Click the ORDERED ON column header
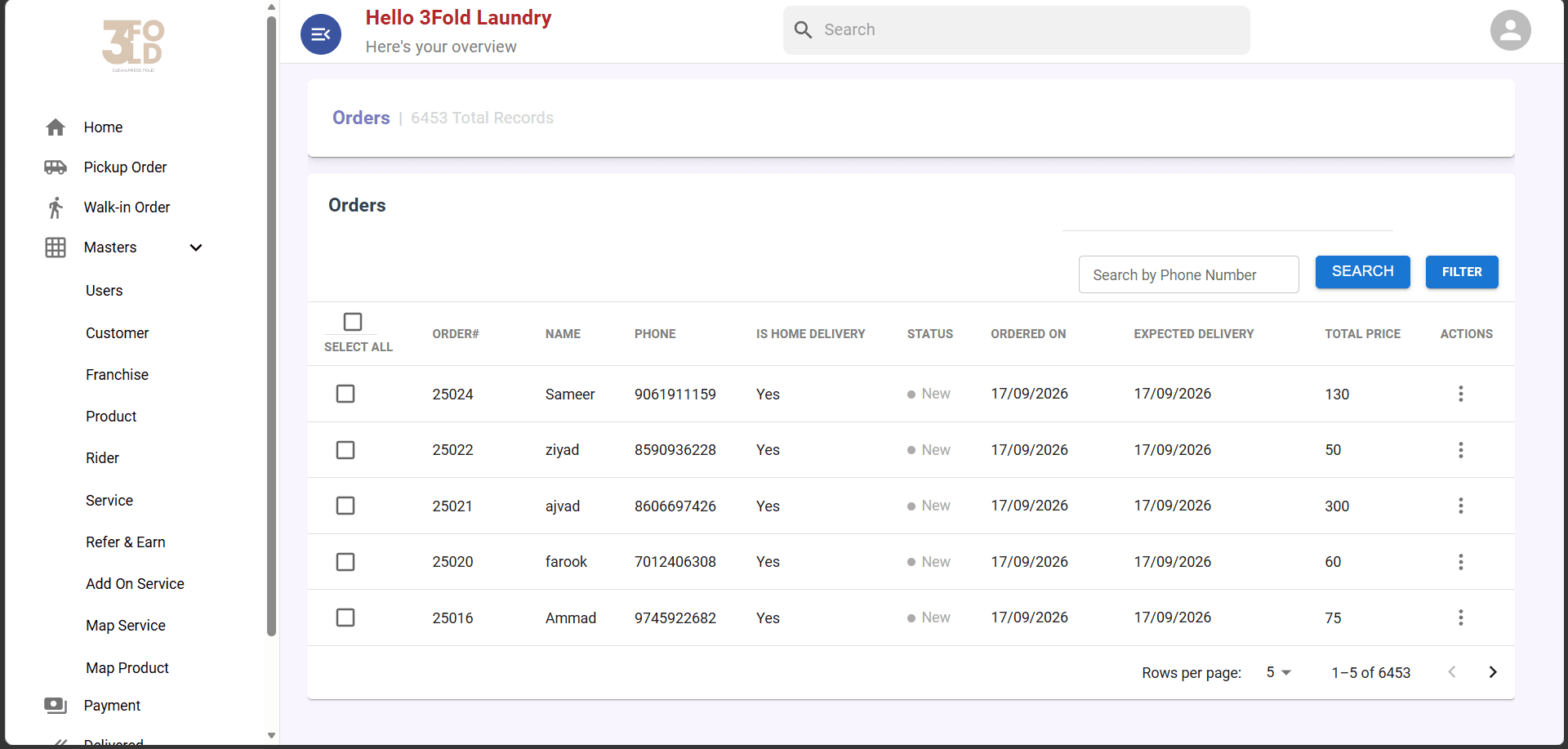Viewport: 1568px width, 749px height. [1028, 334]
